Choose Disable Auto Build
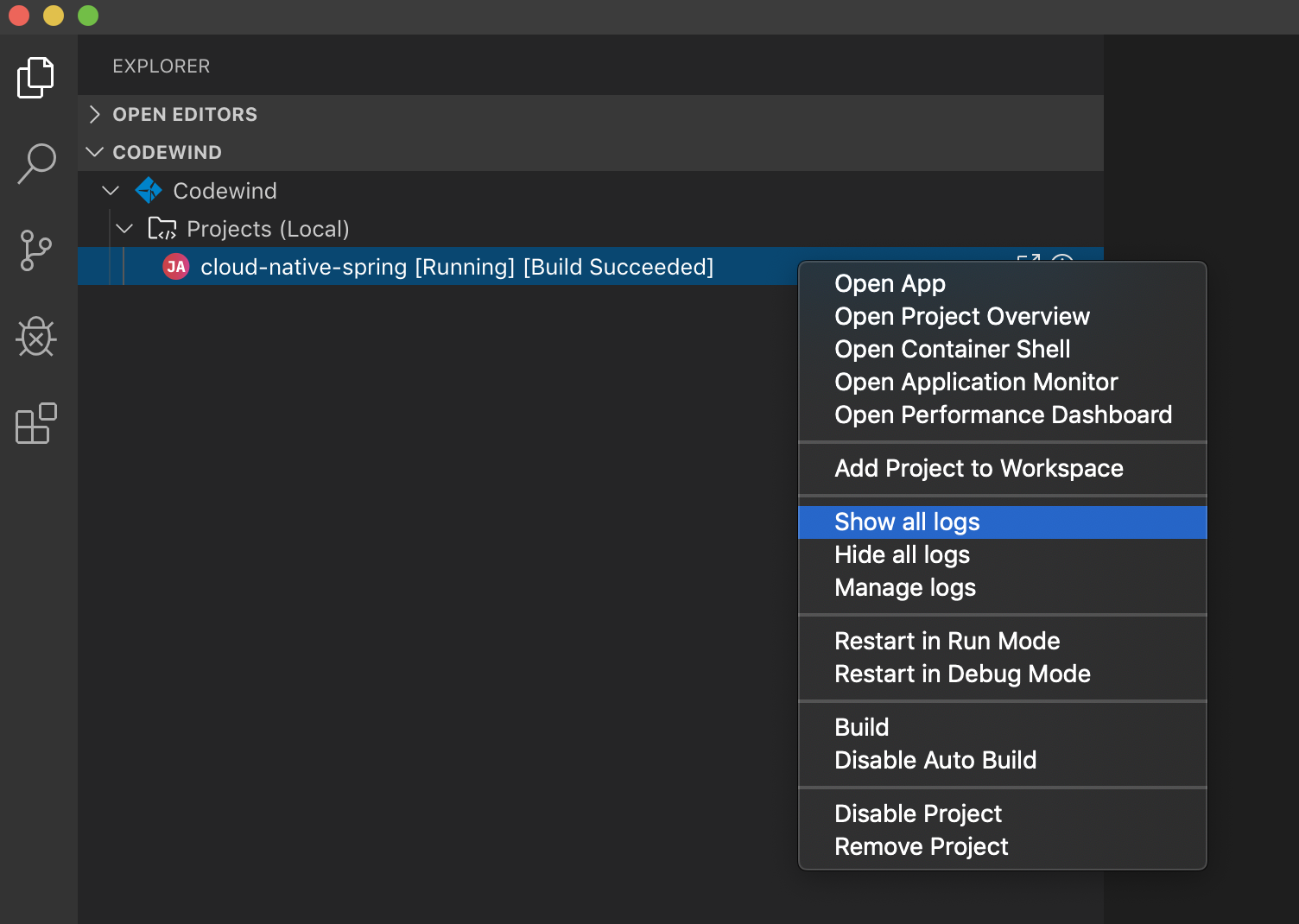This screenshot has height=924, width=1299. coord(1002,760)
